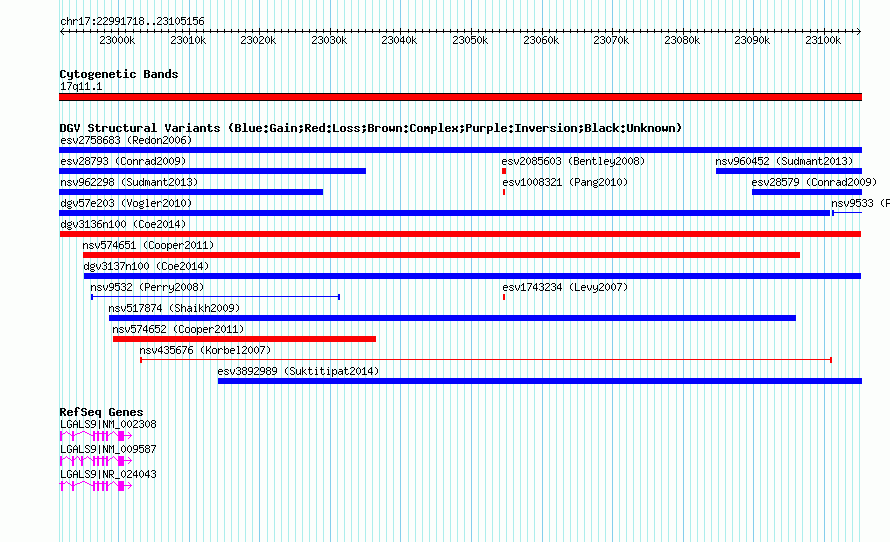
Task: Click the 23040k ruler tick label
Action: coord(400,40)
